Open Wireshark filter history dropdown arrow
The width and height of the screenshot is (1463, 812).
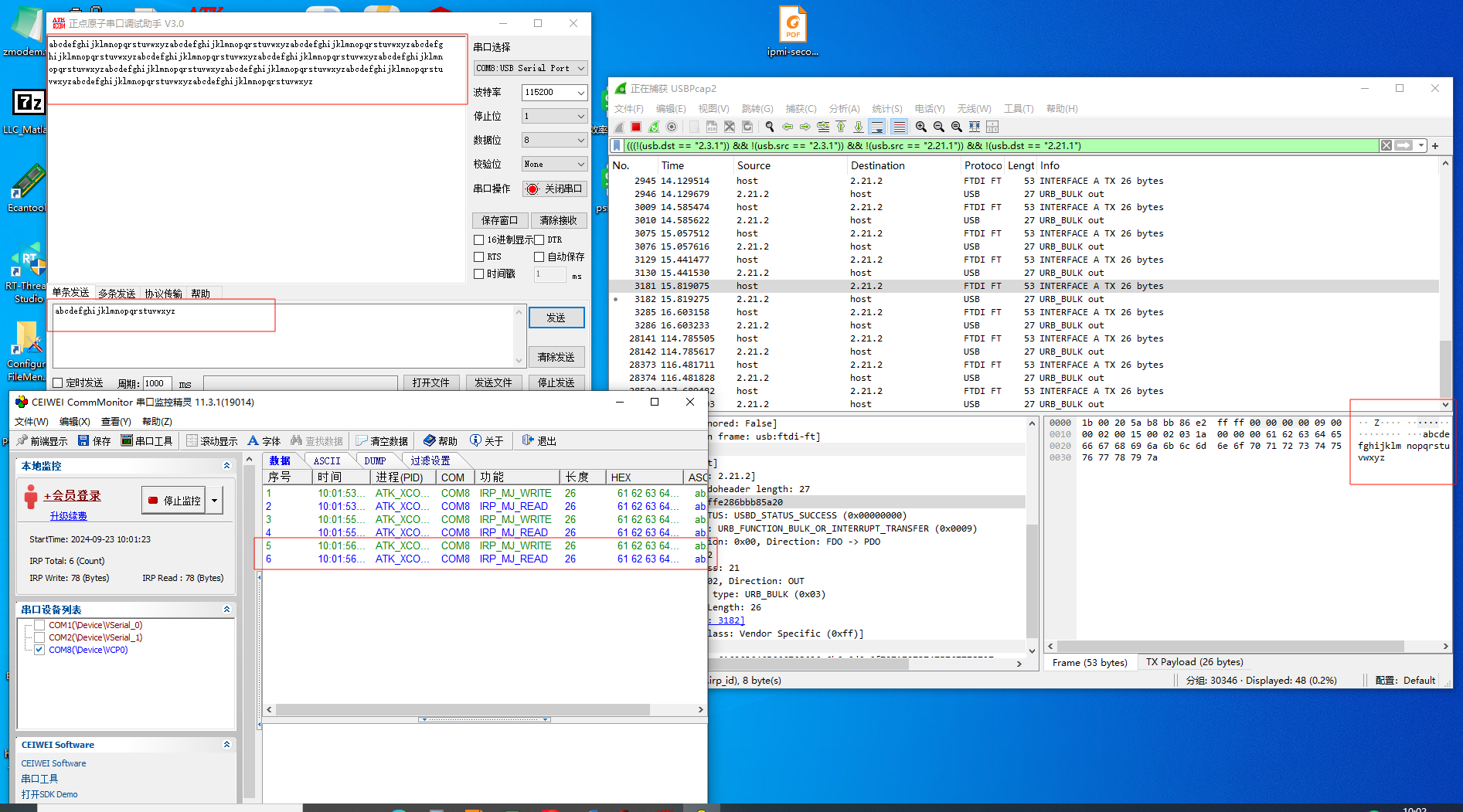1421,145
